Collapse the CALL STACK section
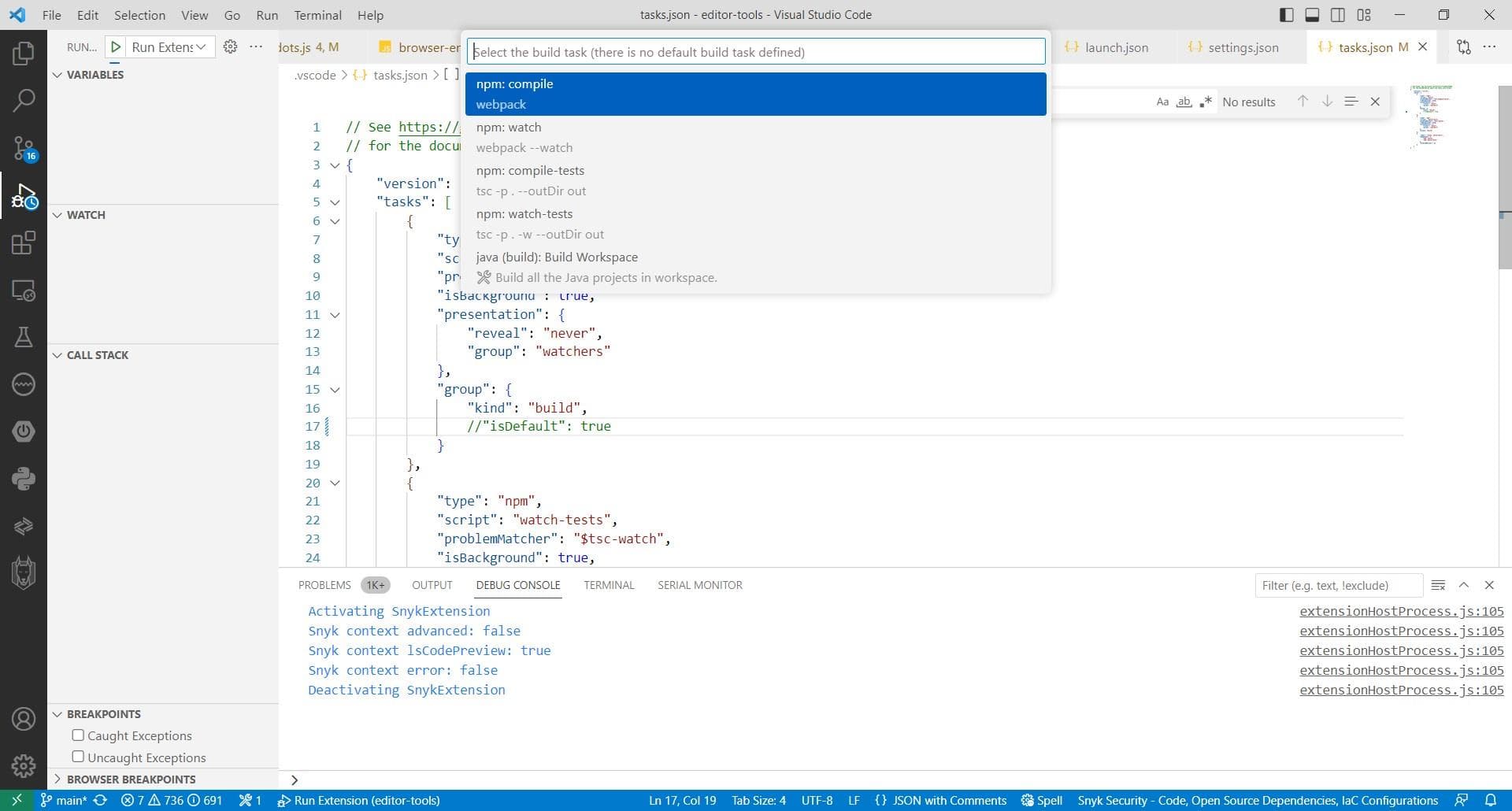This screenshot has height=811, width=1512. pos(57,355)
